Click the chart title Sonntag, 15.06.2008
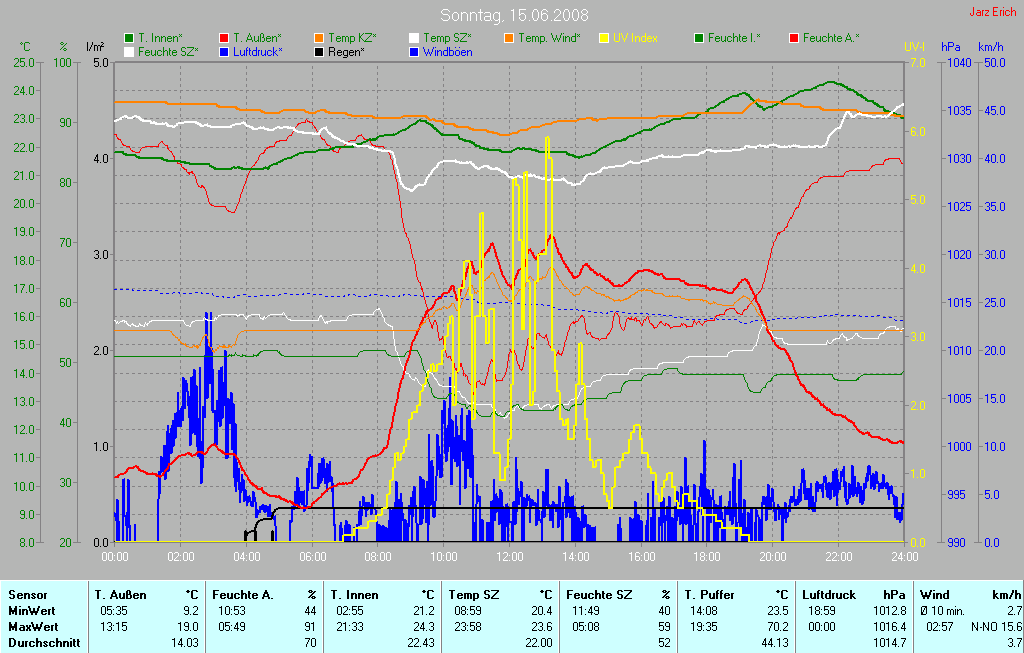1024x653 pixels. point(514,15)
